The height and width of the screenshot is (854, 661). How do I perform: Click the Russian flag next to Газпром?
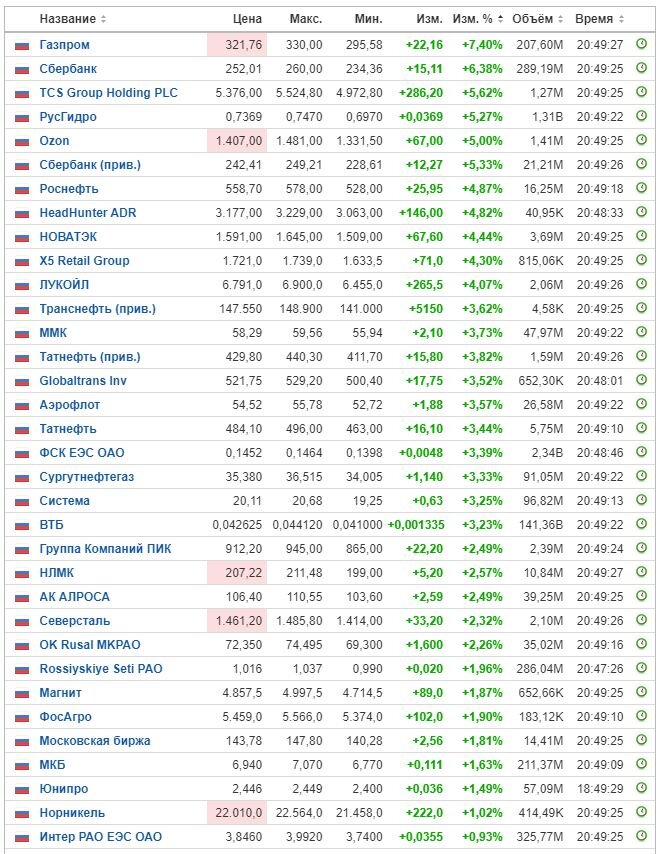coord(22,45)
